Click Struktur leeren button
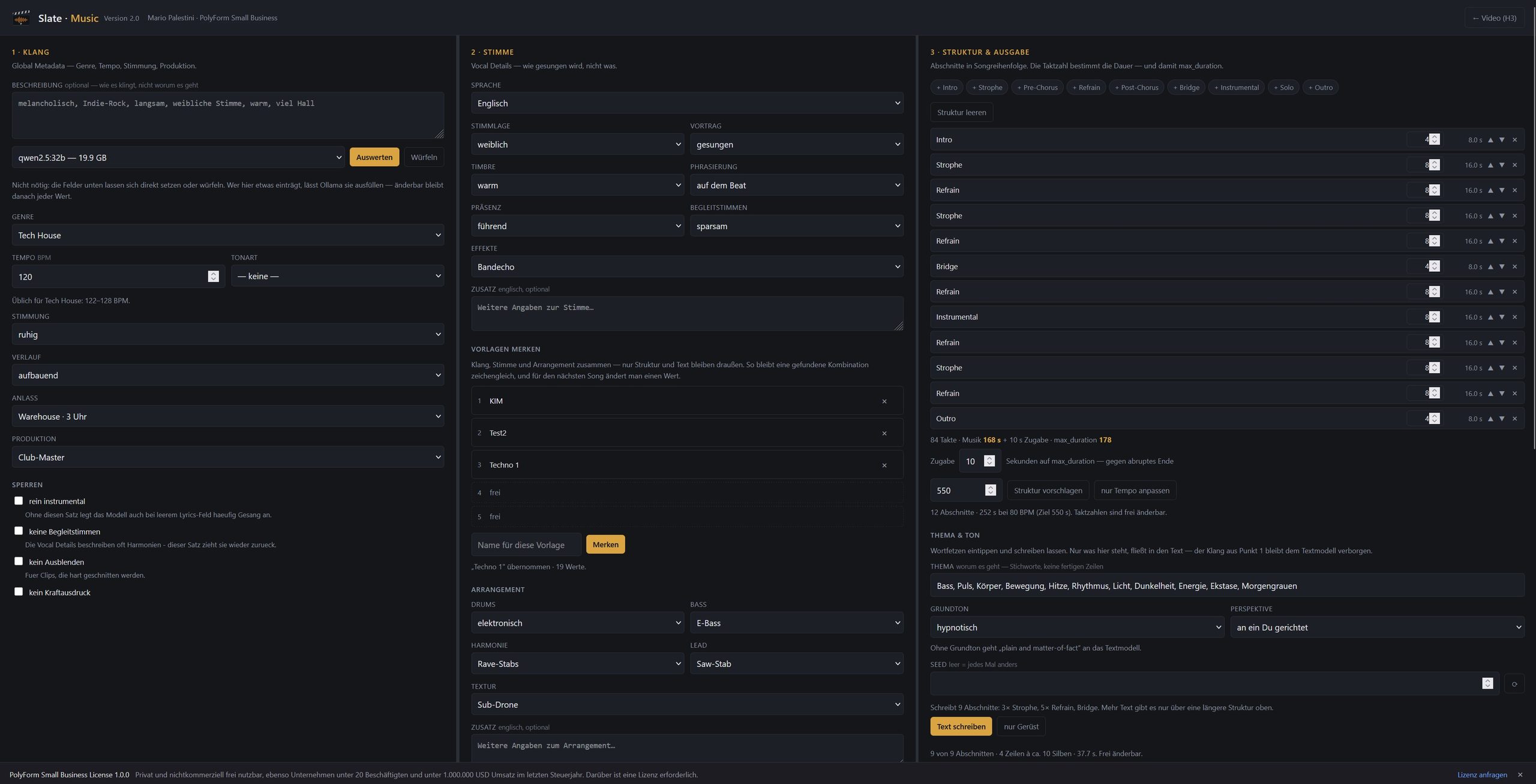1536x784 pixels. coord(961,113)
